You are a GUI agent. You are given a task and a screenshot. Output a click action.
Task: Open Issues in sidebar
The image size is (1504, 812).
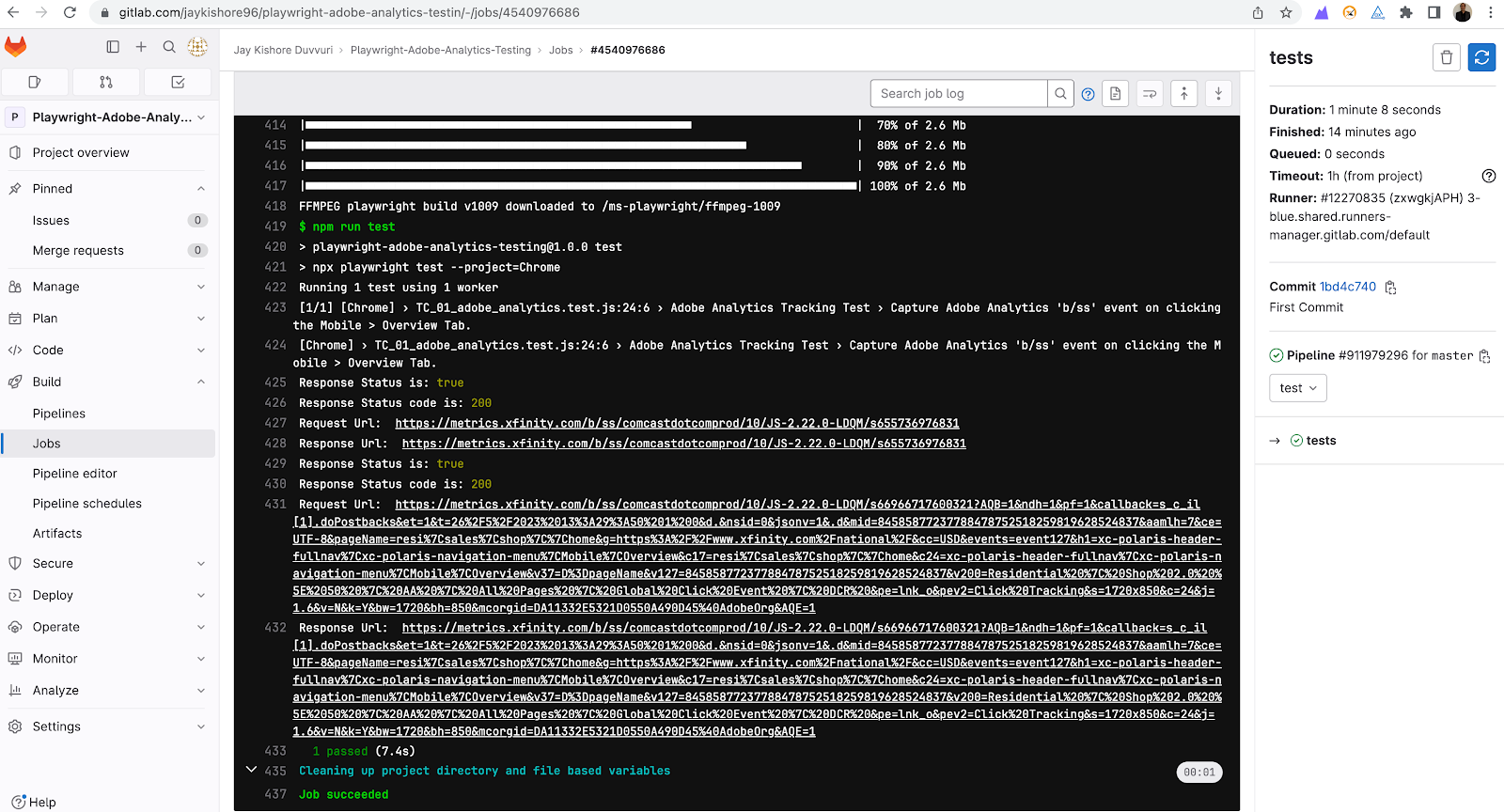pos(109,221)
